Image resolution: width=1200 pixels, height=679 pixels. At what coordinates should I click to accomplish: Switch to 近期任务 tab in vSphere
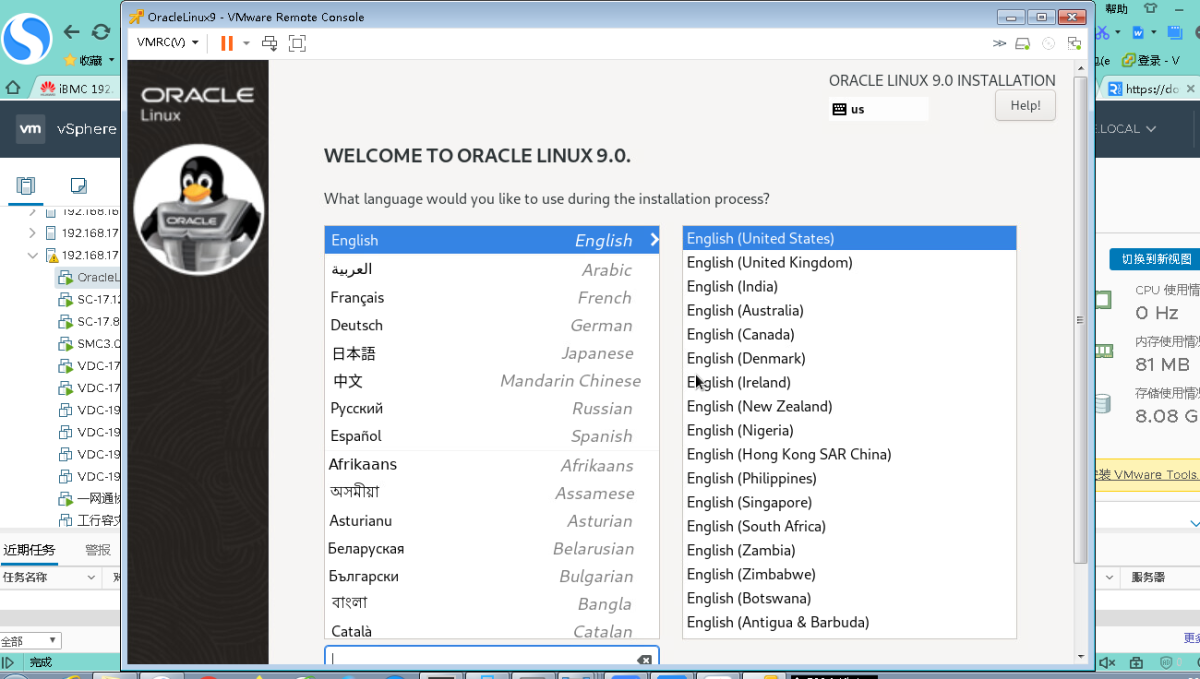pos(29,550)
